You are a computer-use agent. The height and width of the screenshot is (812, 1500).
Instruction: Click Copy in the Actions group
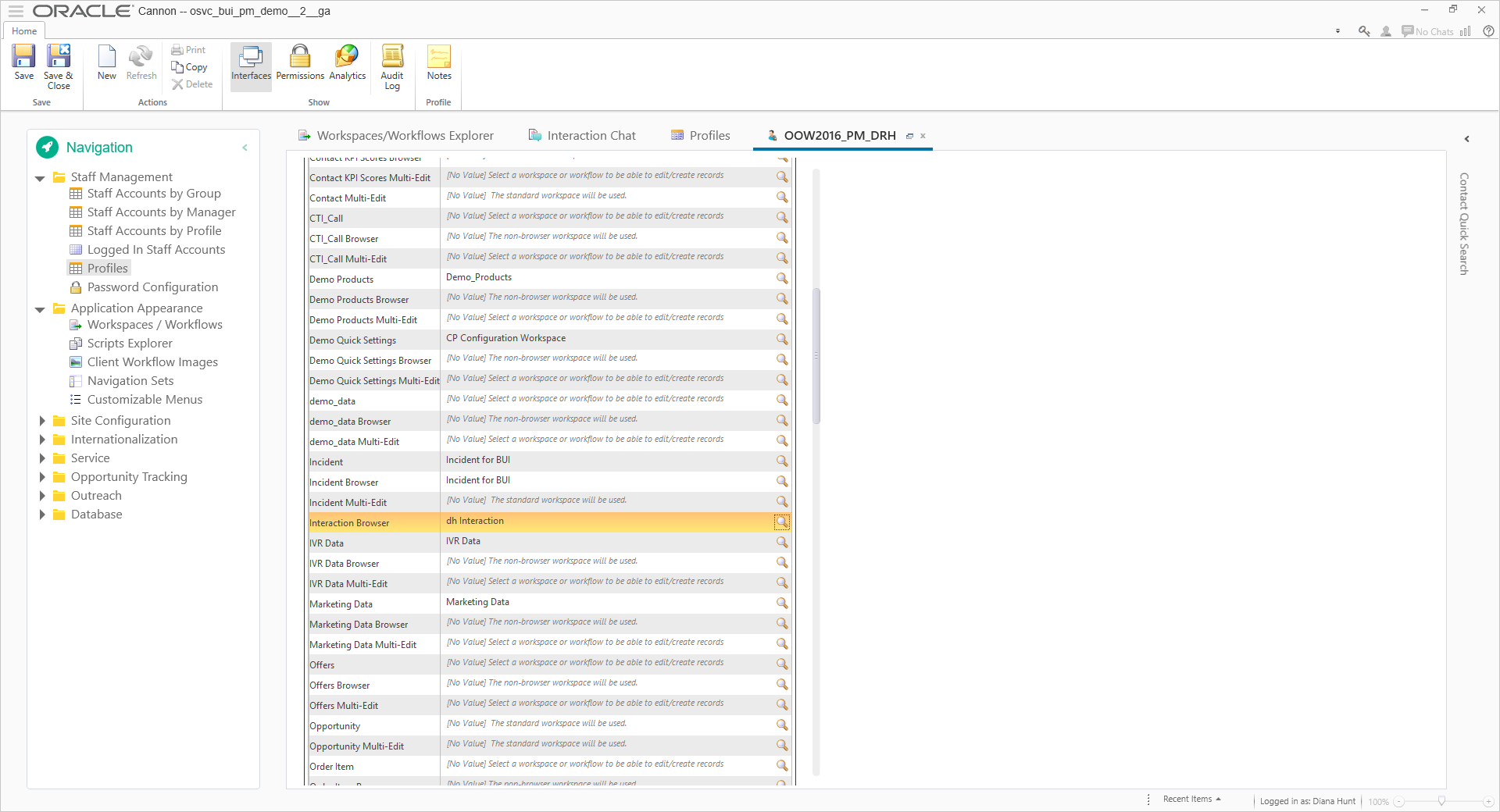tap(189, 67)
